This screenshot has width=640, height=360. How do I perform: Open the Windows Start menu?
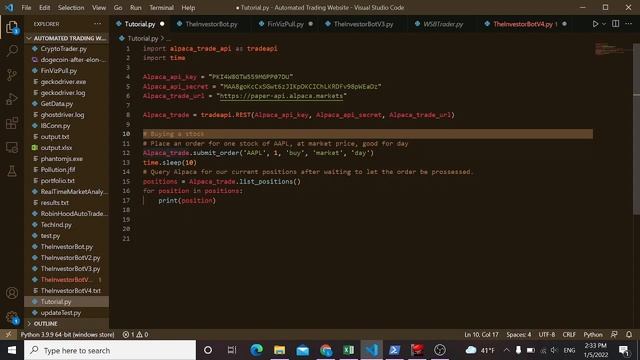12,350
